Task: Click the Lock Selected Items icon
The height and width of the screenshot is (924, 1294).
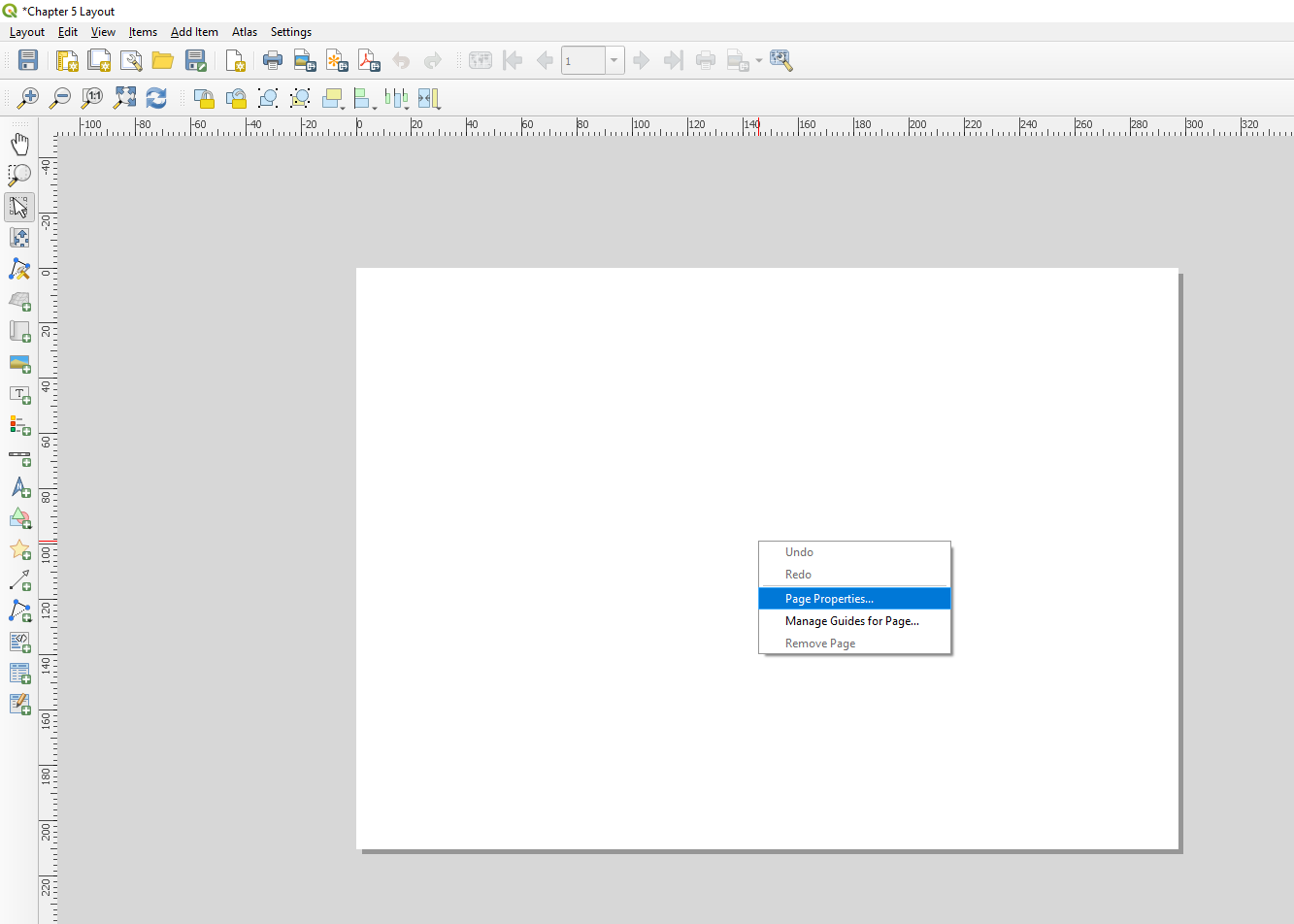Action: [x=204, y=97]
